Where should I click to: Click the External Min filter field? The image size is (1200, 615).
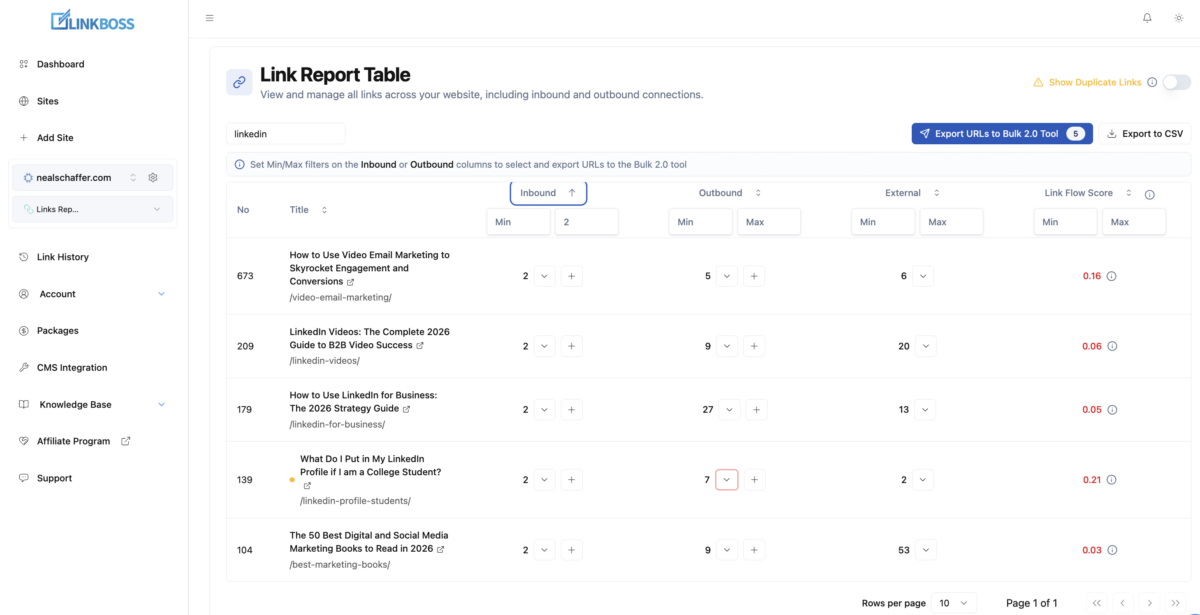pos(883,222)
